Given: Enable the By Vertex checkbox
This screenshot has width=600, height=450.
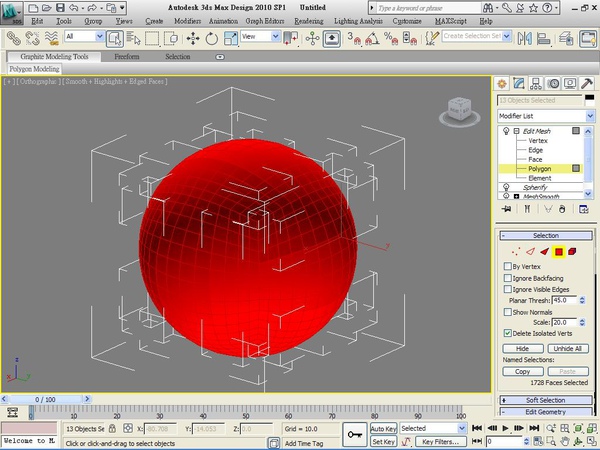Looking at the screenshot, I should [507, 266].
